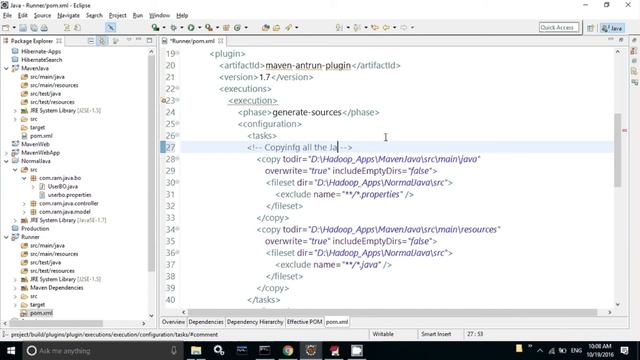Click the Last Edit Location icon
The image size is (640, 360).
(x=375, y=28)
